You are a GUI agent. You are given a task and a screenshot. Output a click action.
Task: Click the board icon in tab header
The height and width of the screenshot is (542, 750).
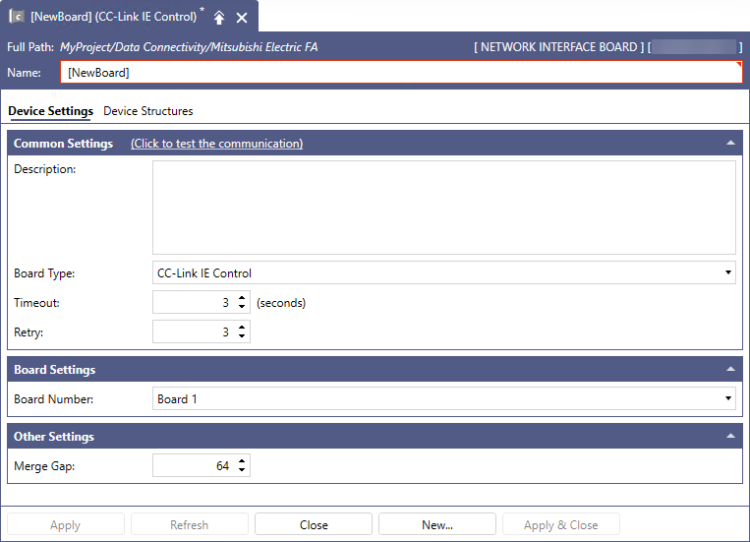(16, 17)
